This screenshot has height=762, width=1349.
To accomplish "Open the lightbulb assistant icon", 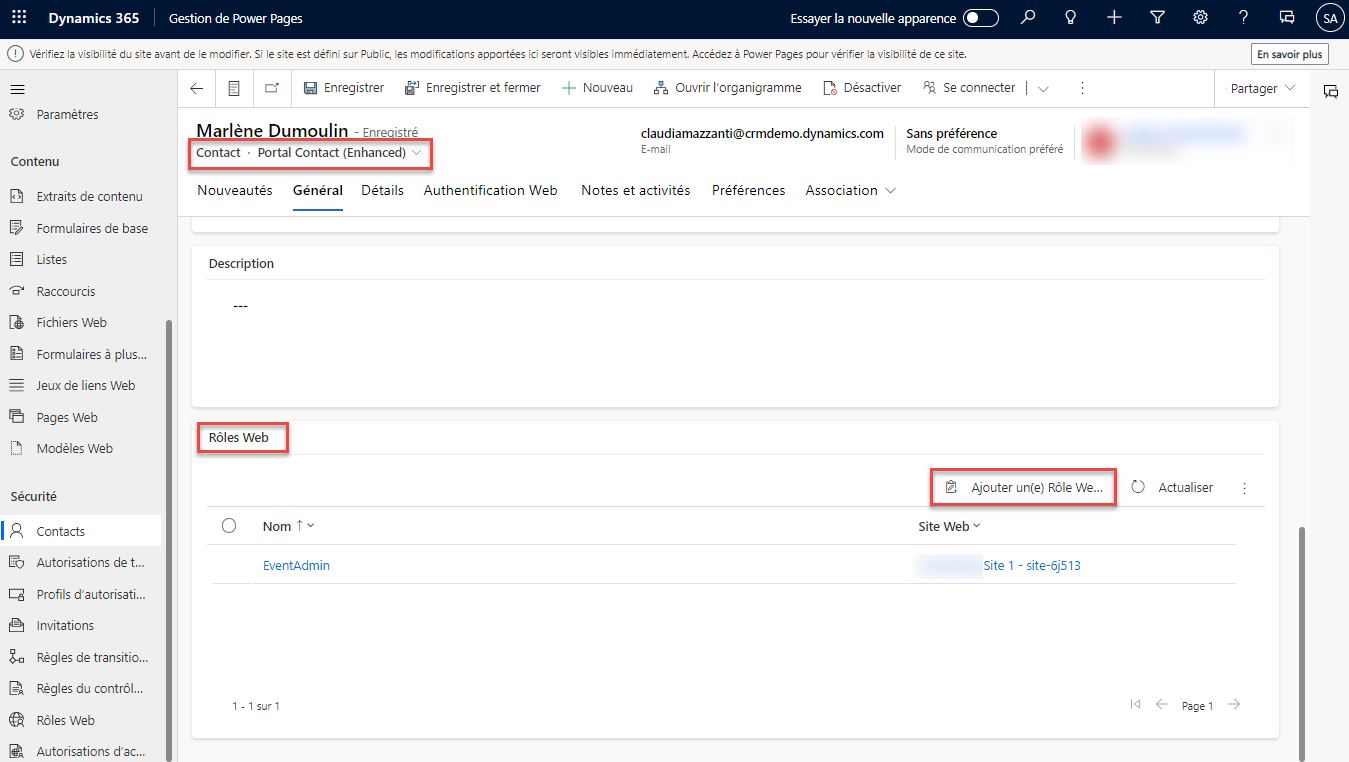I will pyautogui.click(x=1071, y=18).
